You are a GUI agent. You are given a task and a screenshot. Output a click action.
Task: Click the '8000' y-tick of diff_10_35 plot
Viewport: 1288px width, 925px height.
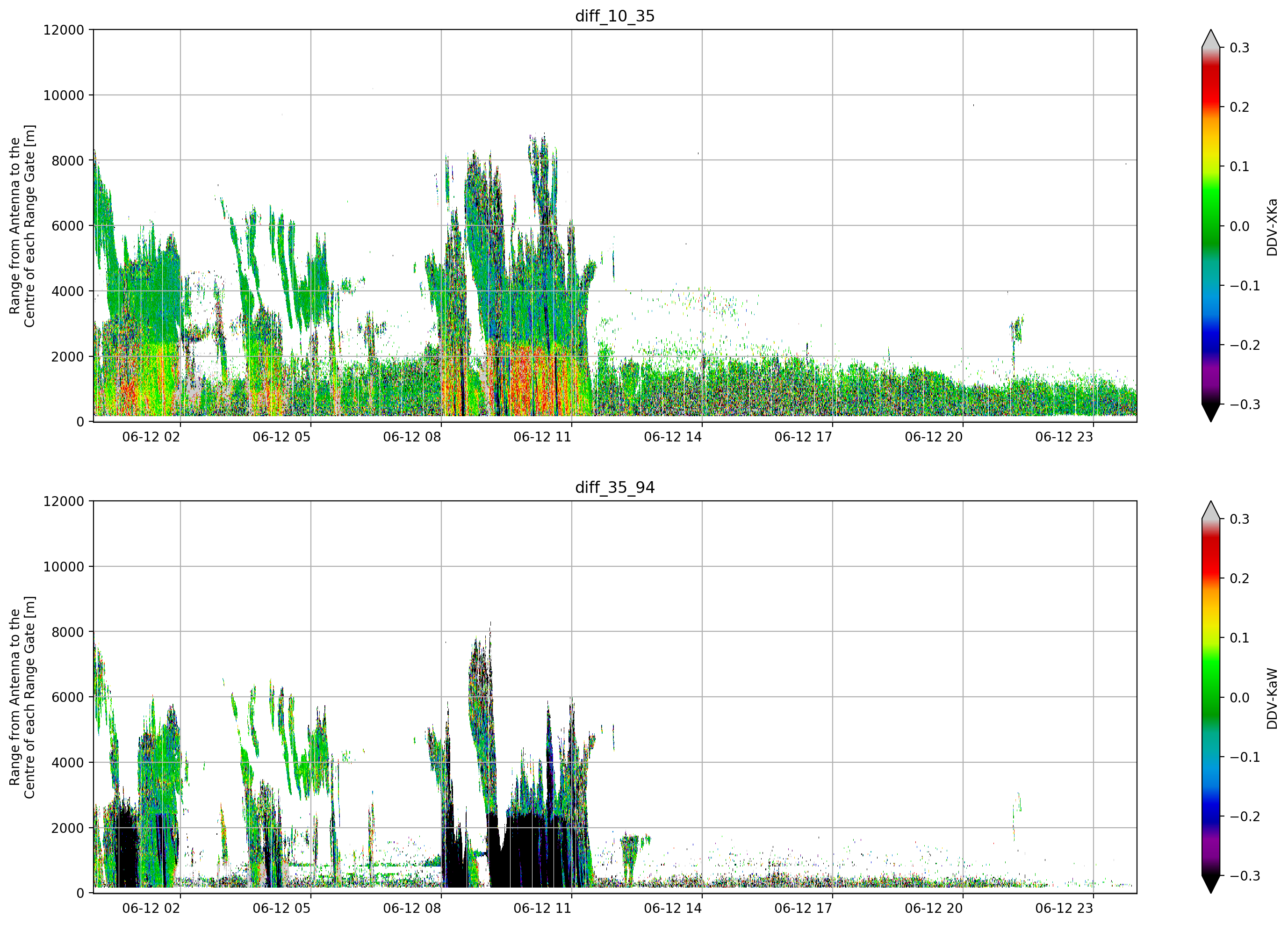click(68, 161)
